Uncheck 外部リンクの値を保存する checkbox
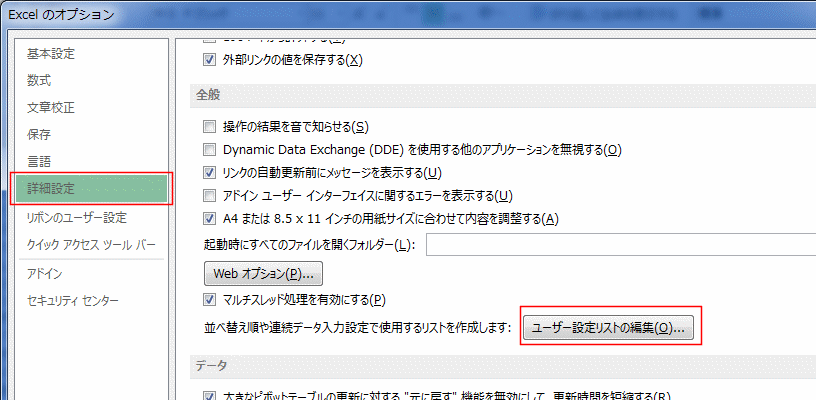Image resolution: width=816 pixels, height=400 pixels. click(x=209, y=60)
